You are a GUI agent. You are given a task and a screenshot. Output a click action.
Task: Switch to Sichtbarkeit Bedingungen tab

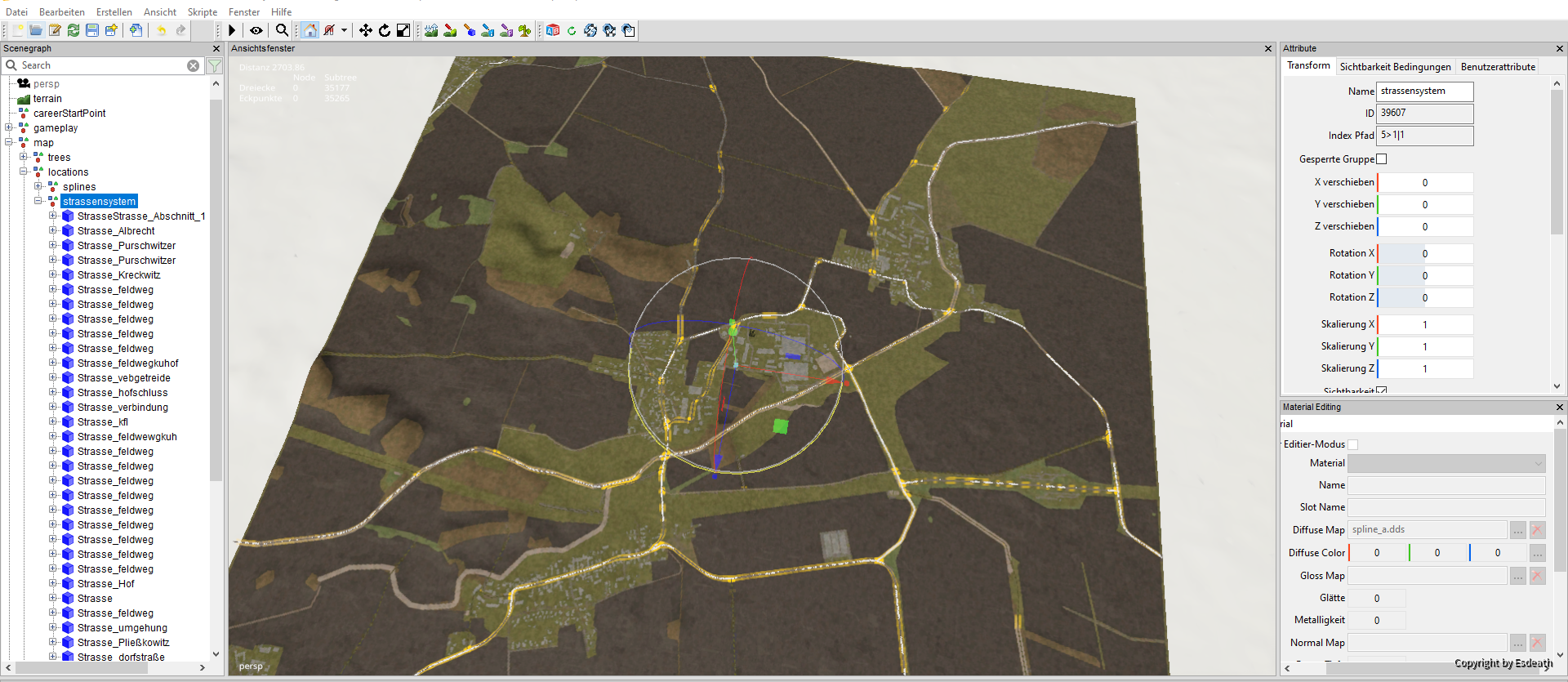1395,67
